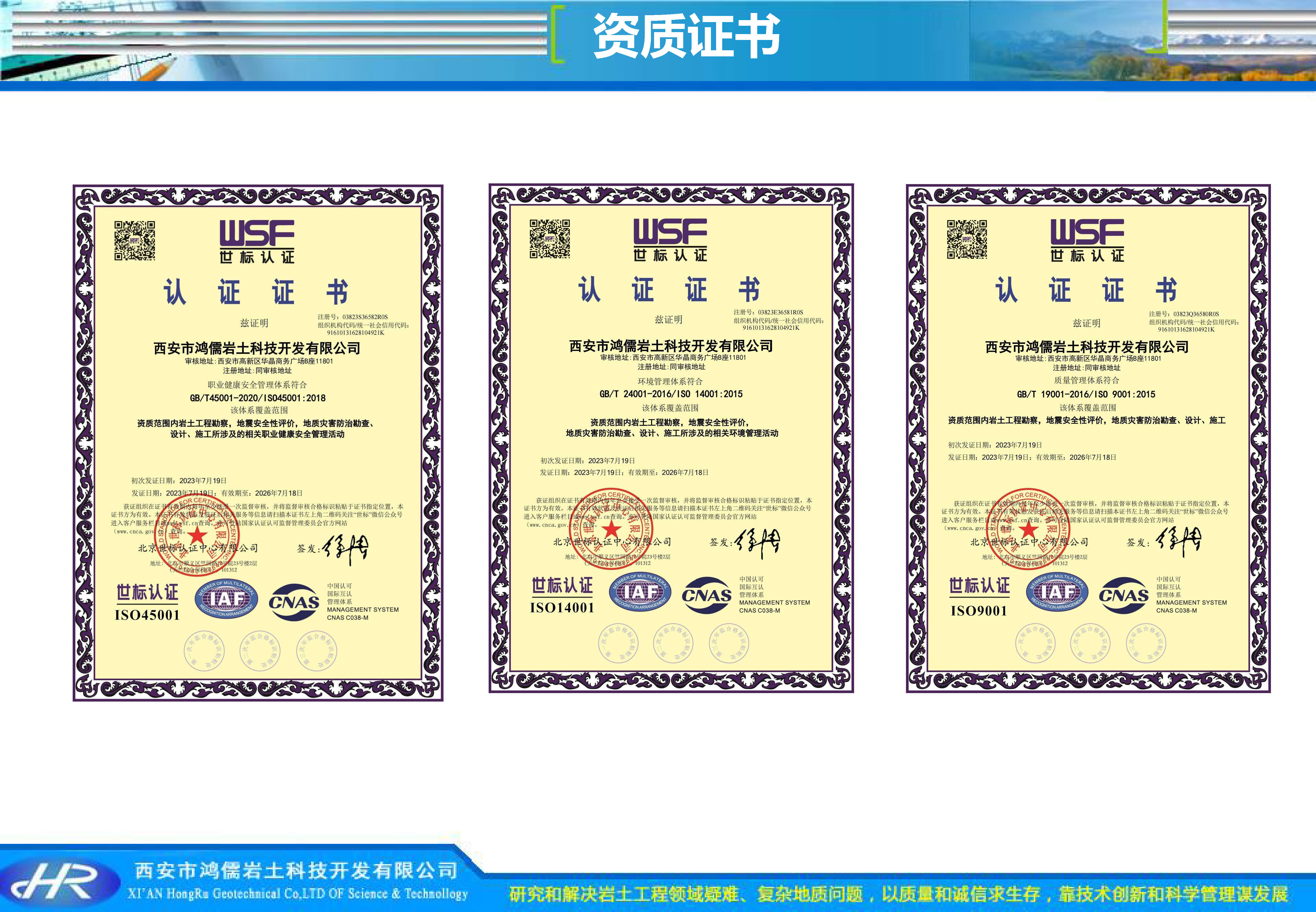Image resolution: width=1316 pixels, height=912 pixels.
Task: Click first annual audit stamp on ISO9001 certificate
Action: pyautogui.click(x=1035, y=644)
